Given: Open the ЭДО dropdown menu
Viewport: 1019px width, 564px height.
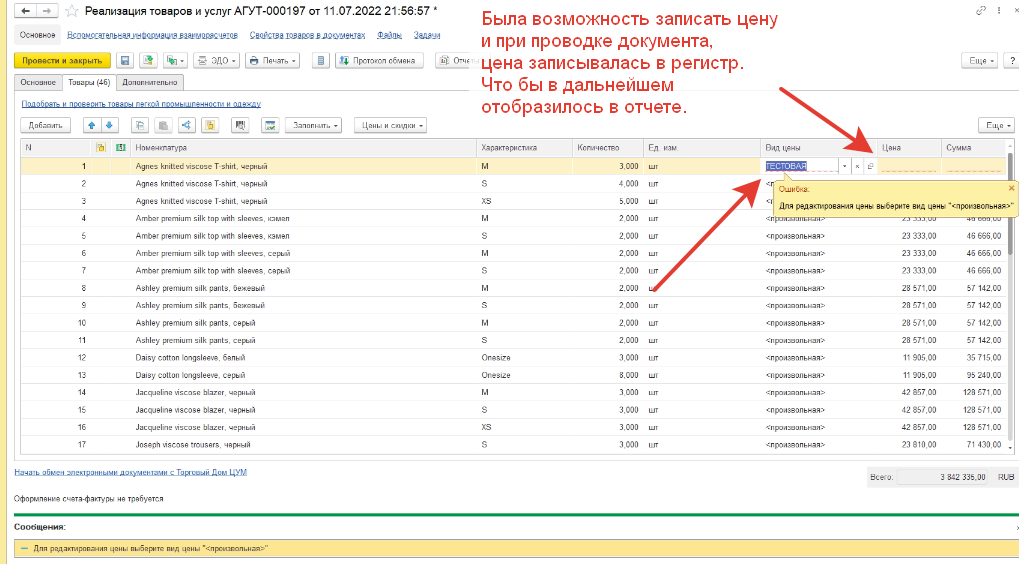Looking at the screenshot, I should click(216, 60).
